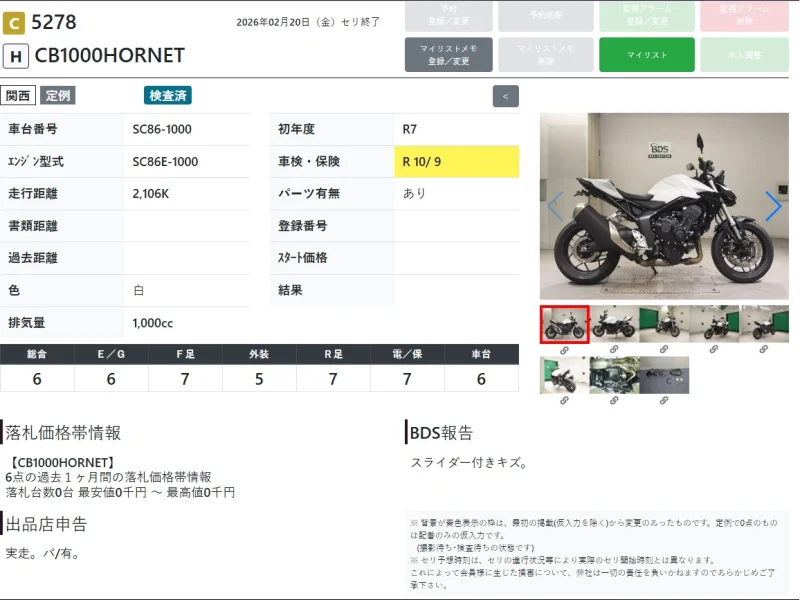
Task: Click the 登録番号 label
Action: click(303, 226)
